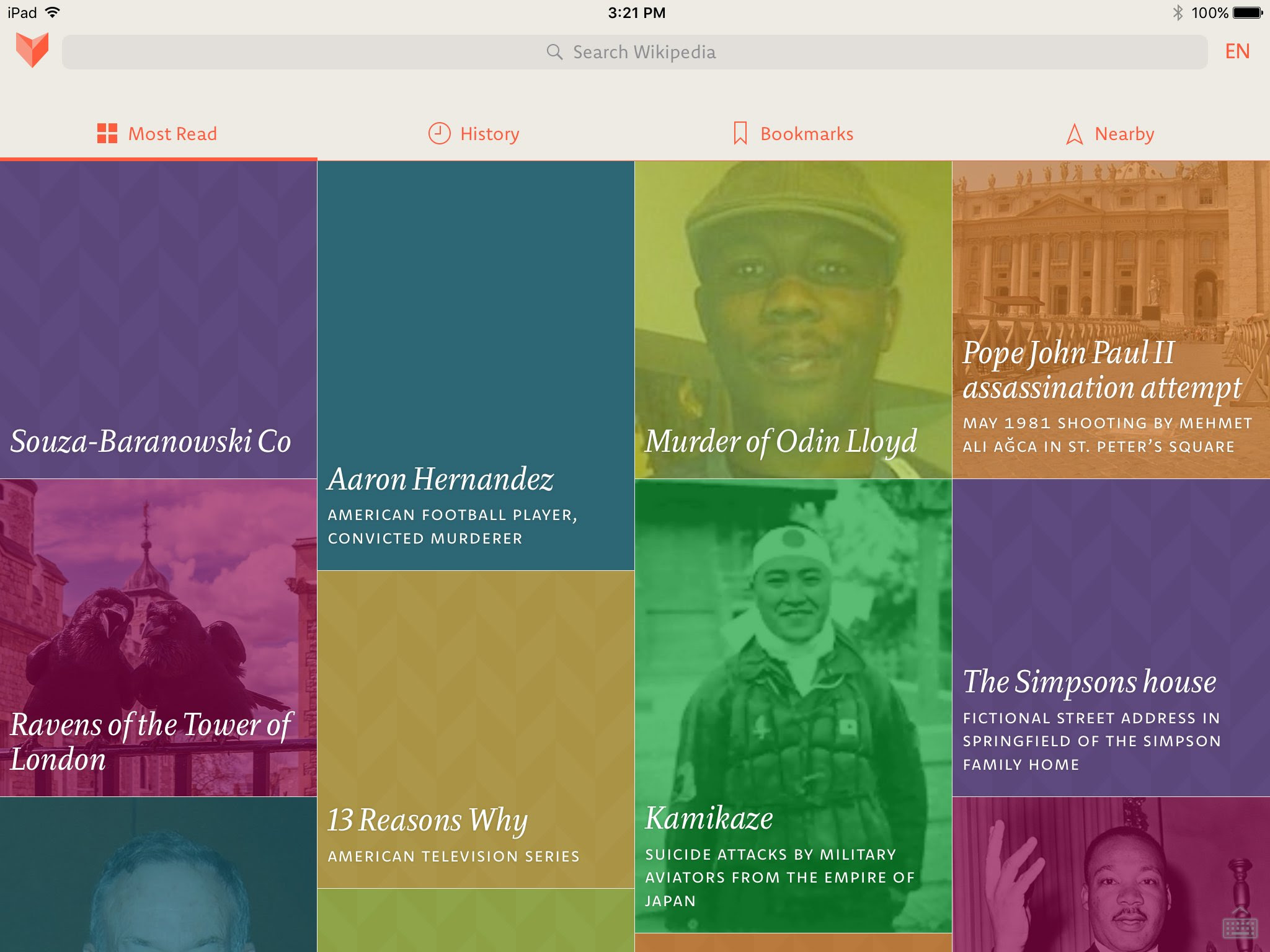Screen dimensions: 1270x952
Task: Open the EN language selector
Action: (1237, 51)
